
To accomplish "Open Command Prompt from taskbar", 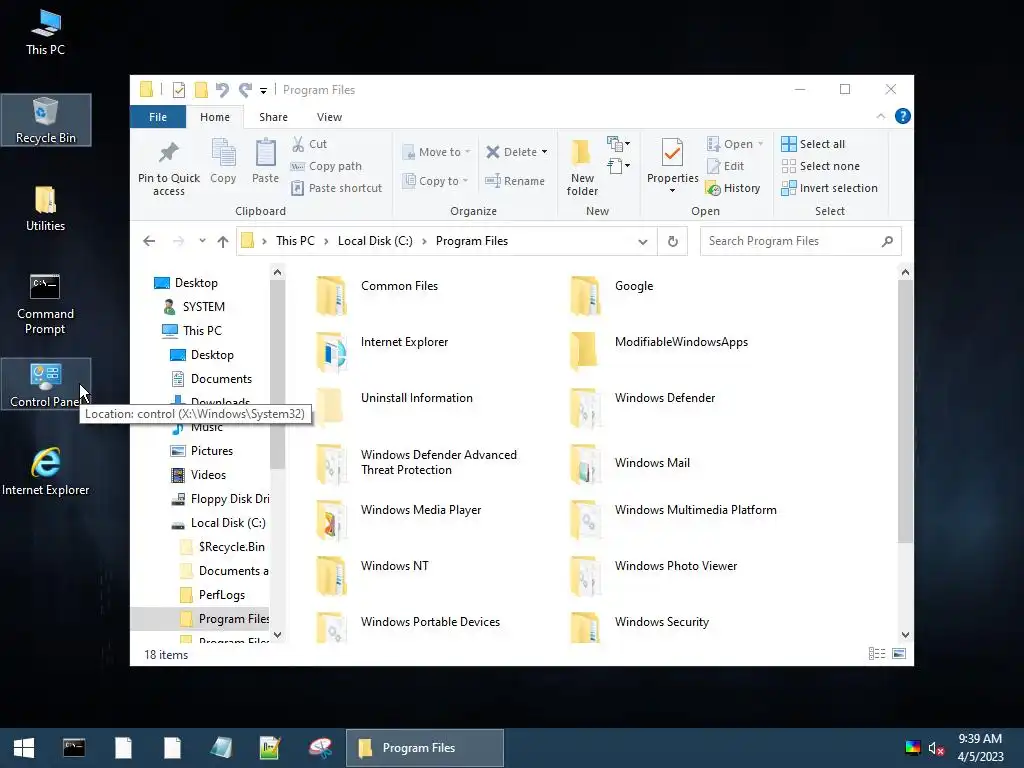I will tap(74, 748).
